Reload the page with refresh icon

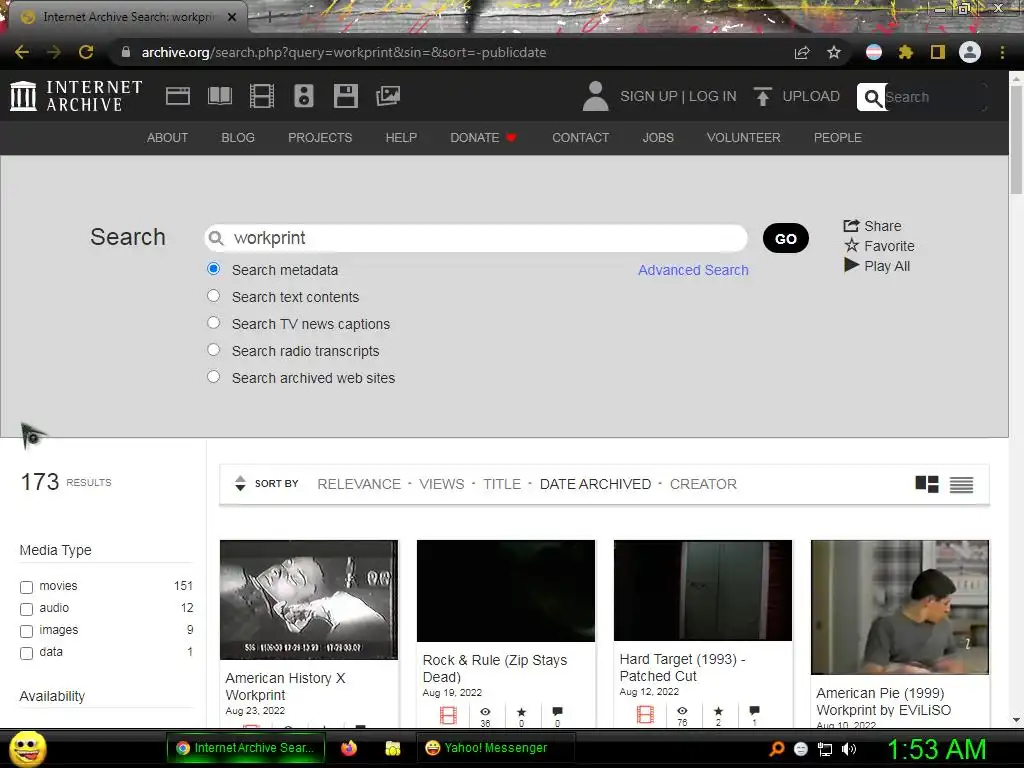pos(86,52)
